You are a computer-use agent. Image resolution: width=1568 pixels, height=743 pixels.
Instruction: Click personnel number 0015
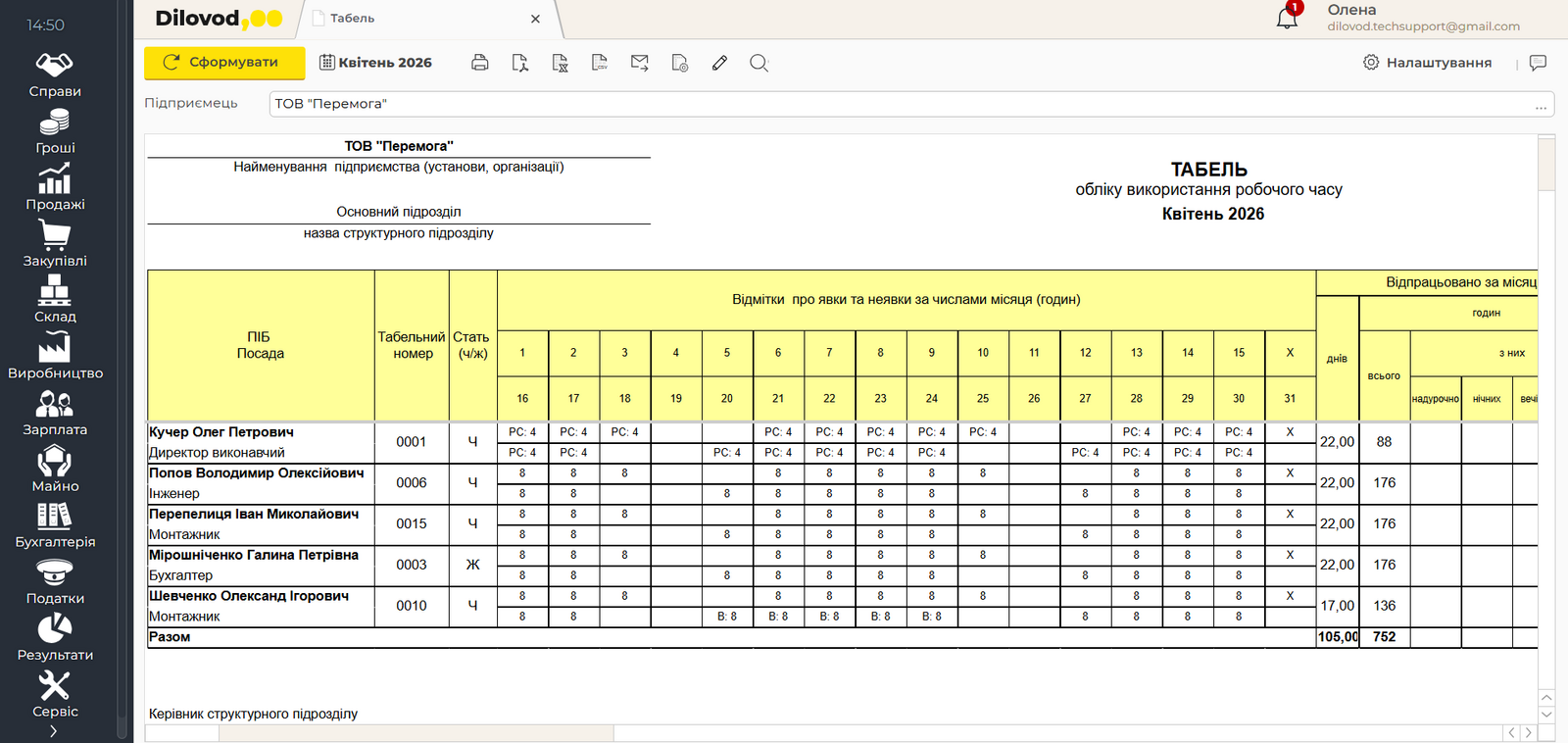[x=412, y=524]
